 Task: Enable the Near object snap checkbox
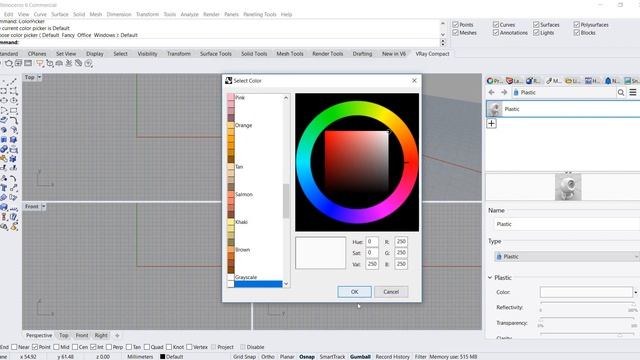14,347
